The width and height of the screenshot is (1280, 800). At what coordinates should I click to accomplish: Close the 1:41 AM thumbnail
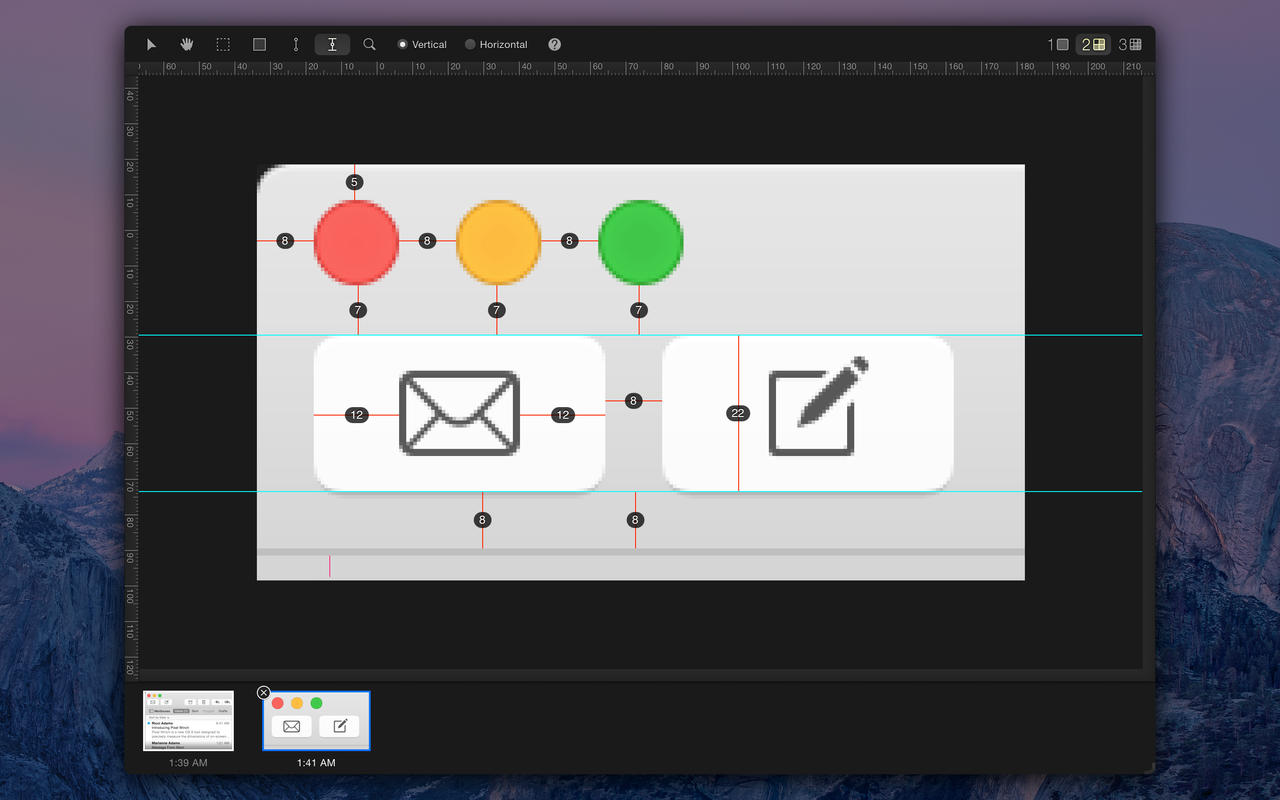pyautogui.click(x=264, y=692)
